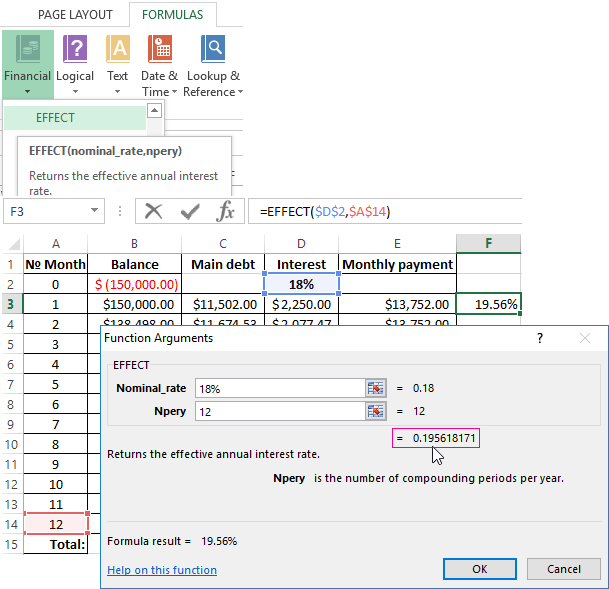The image size is (609, 589).
Task: Open the Help on this function link
Action: point(162,570)
